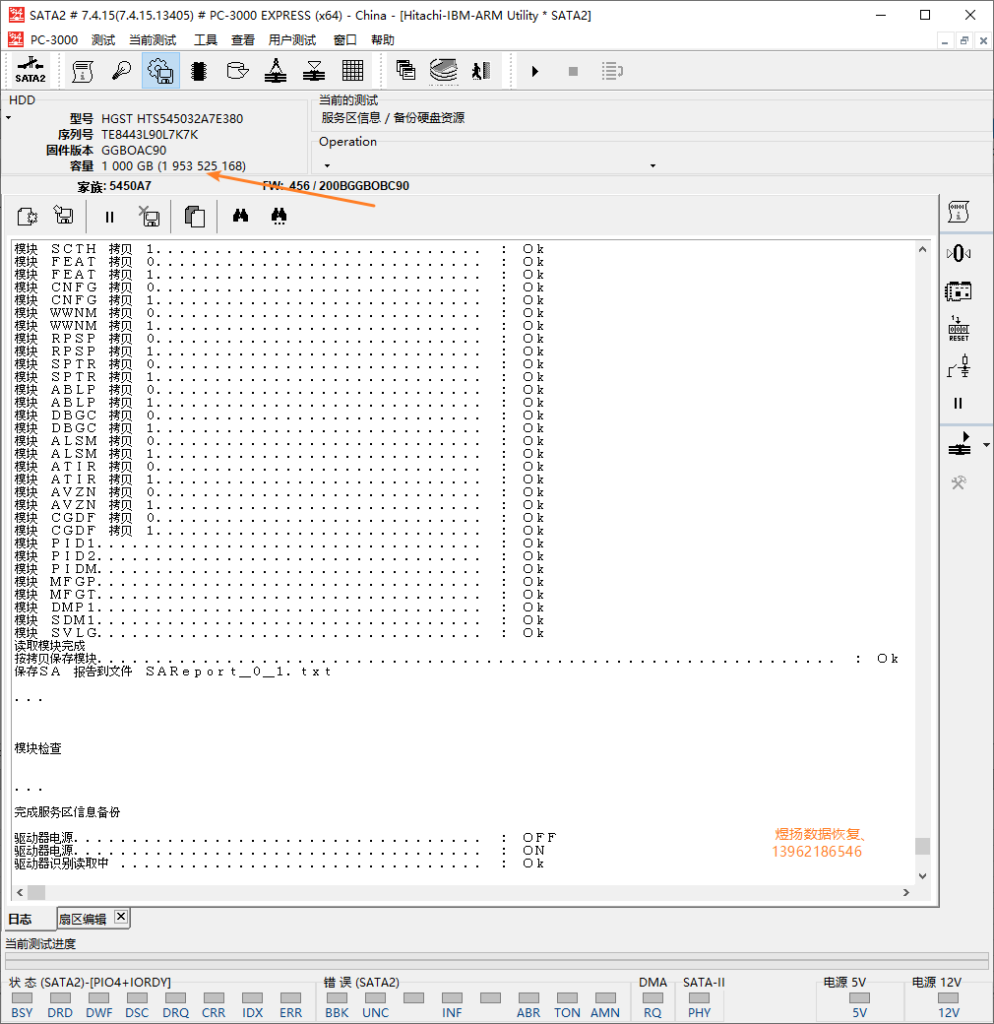
Task: Click the floppy-with-X icon in log toolbar
Action: pos(150,216)
